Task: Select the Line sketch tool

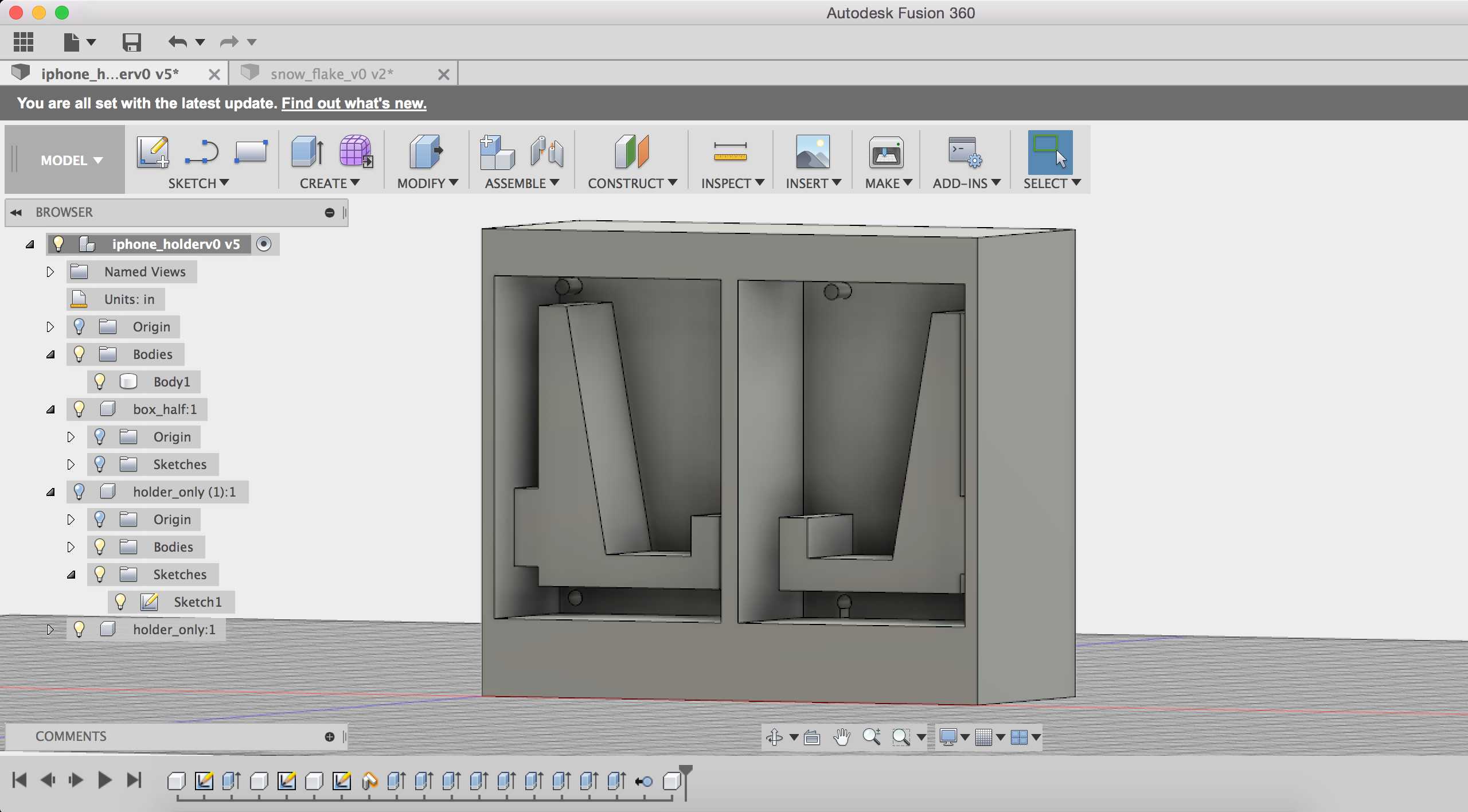Action: (202, 153)
